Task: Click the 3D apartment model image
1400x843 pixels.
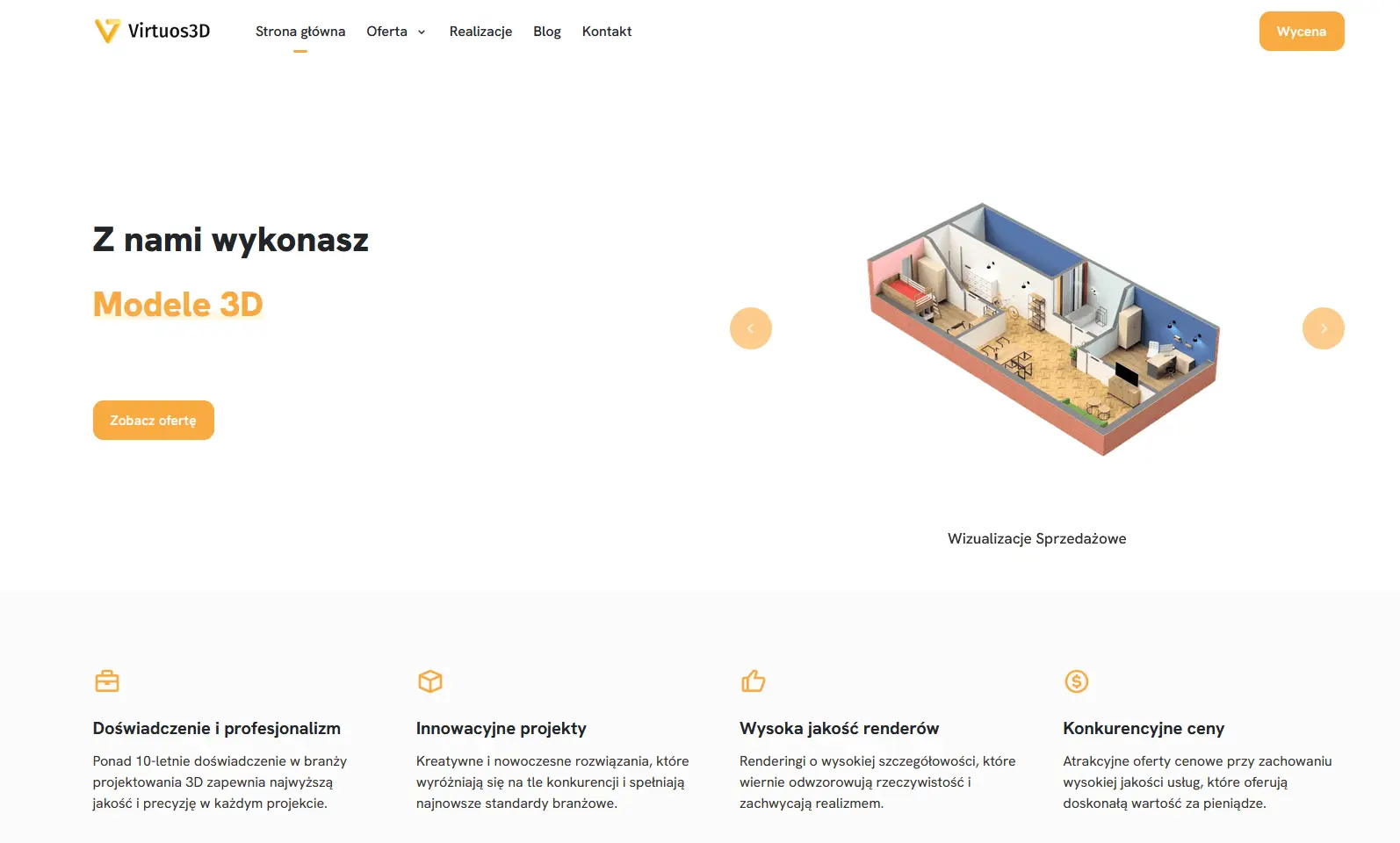Action: [1043, 329]
